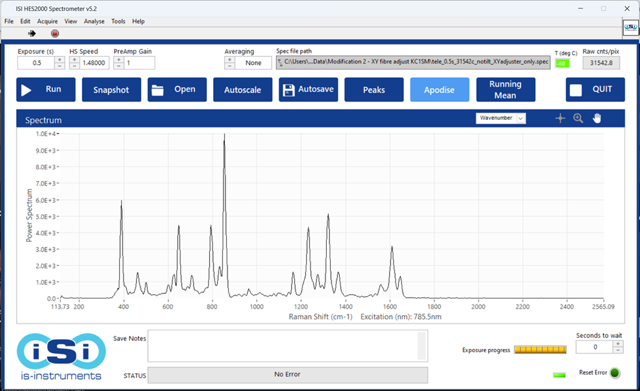The image size is (640, 391).
Task: Increment the Exposure (s) stepper
Action: tap(59, 60)
